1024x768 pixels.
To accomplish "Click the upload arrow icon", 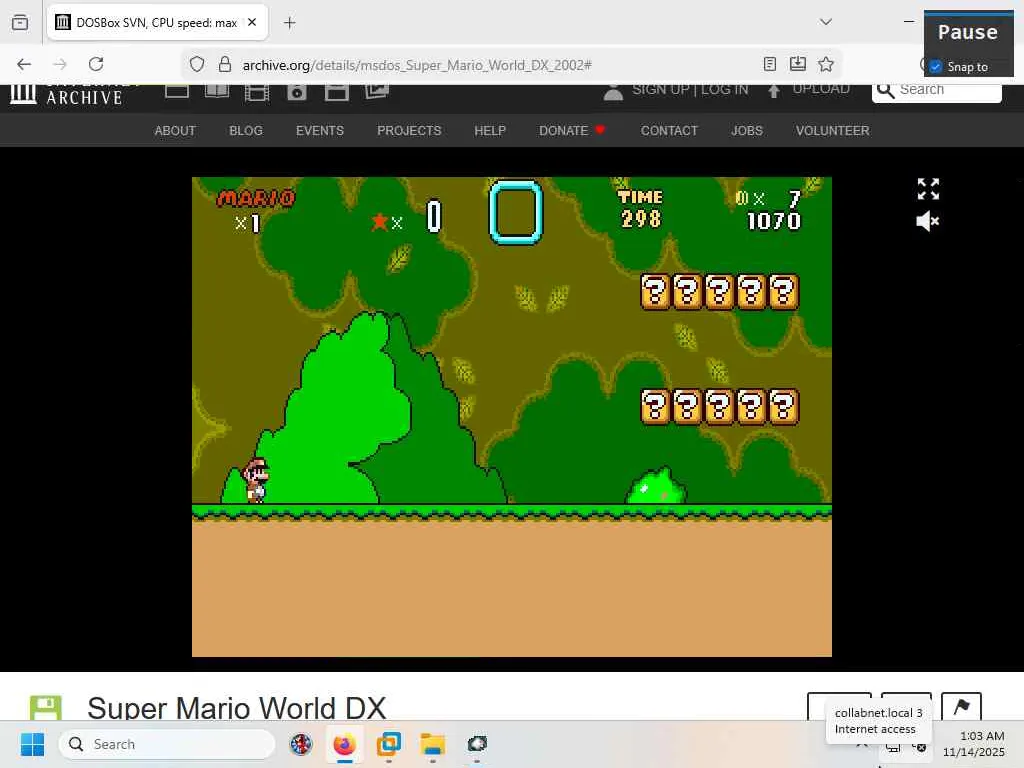I will click(x=774, y=91).
